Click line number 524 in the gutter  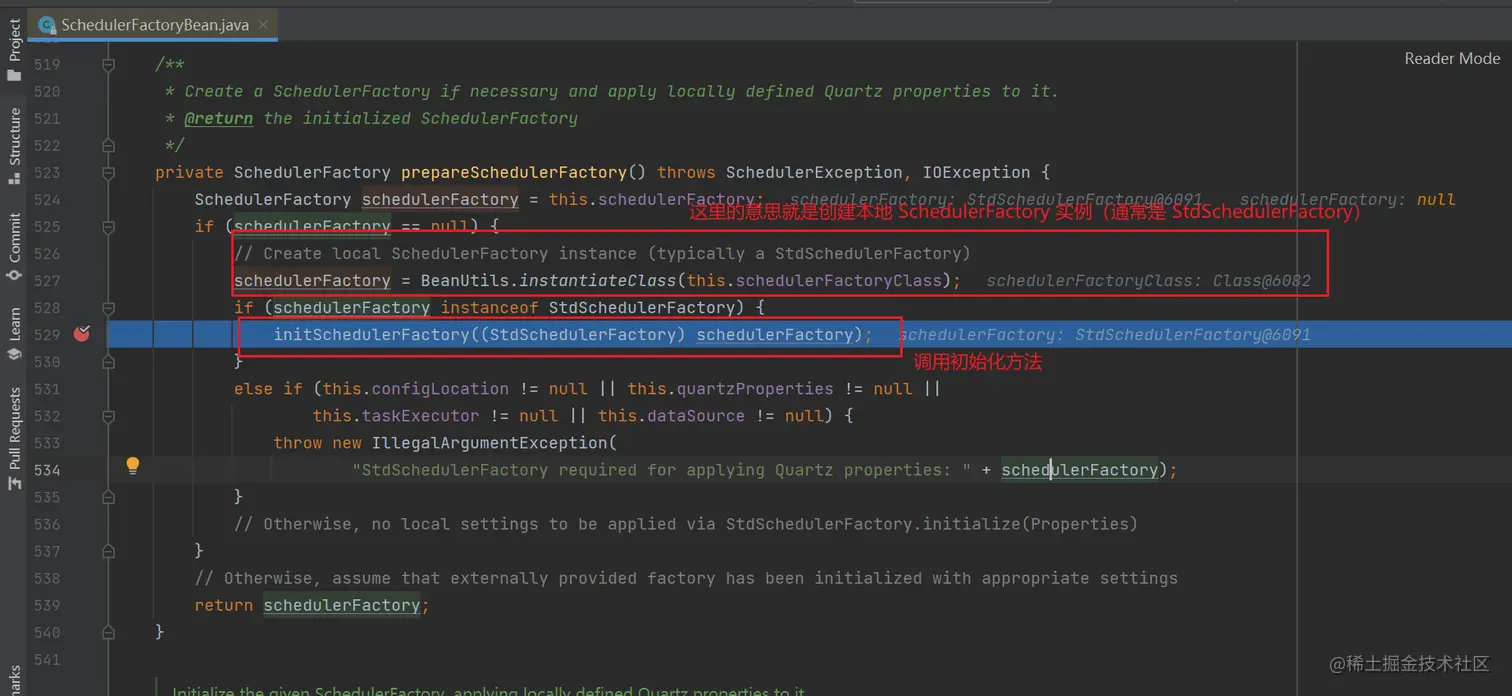(47, 199)
